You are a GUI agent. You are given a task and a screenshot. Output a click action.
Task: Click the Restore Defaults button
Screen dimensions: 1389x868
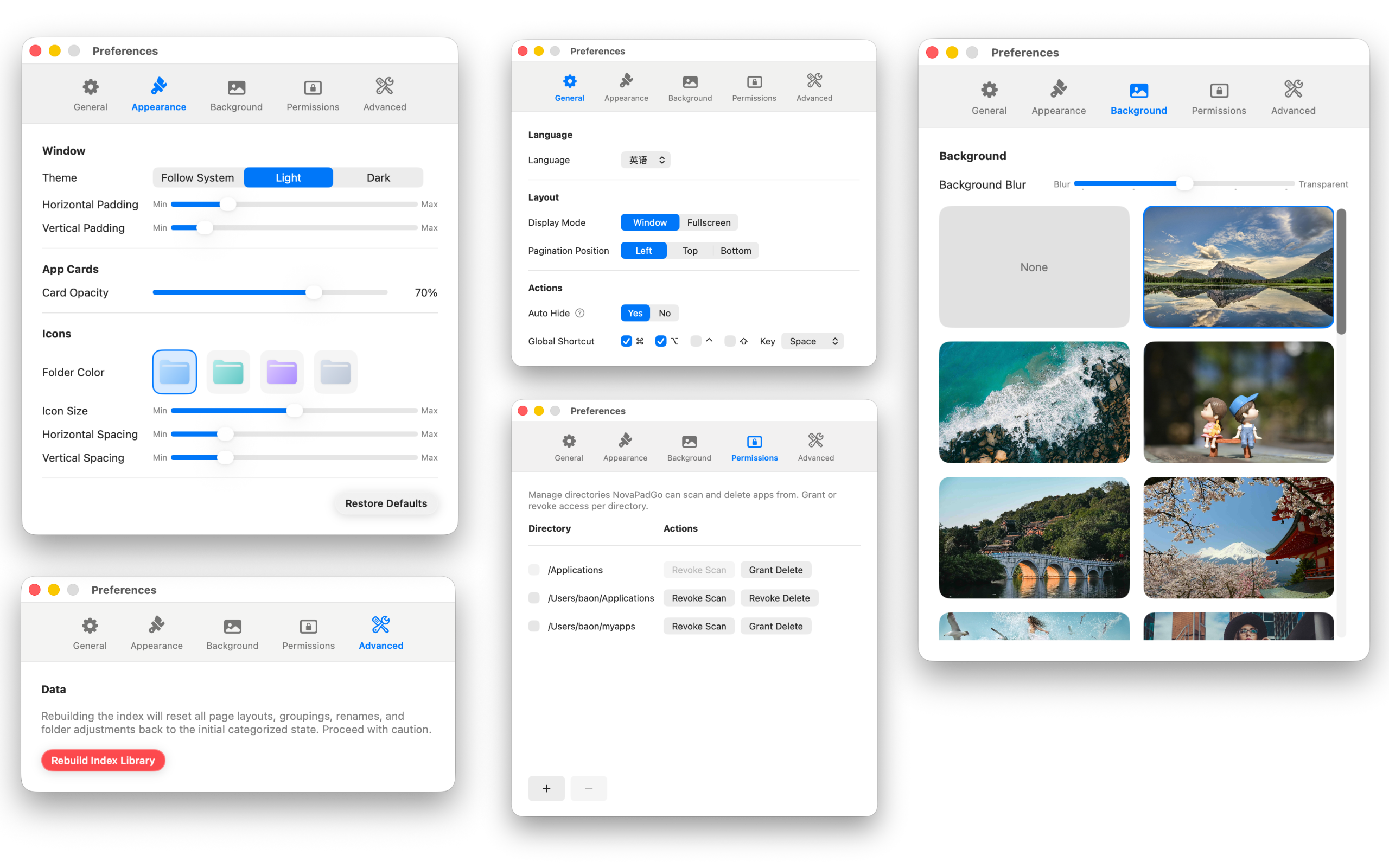coord(386,503)
